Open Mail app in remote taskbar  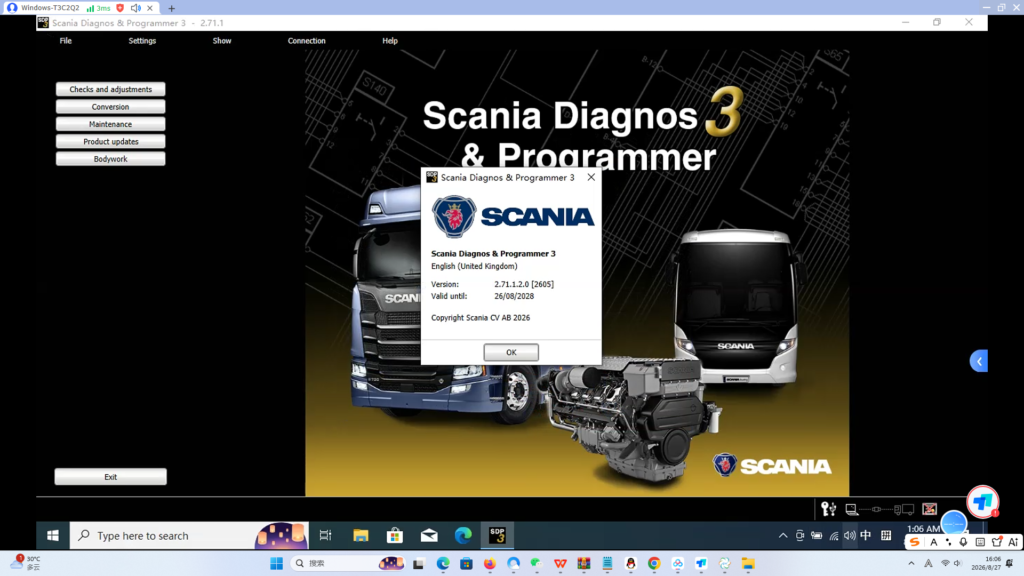[x=429, y=536]
